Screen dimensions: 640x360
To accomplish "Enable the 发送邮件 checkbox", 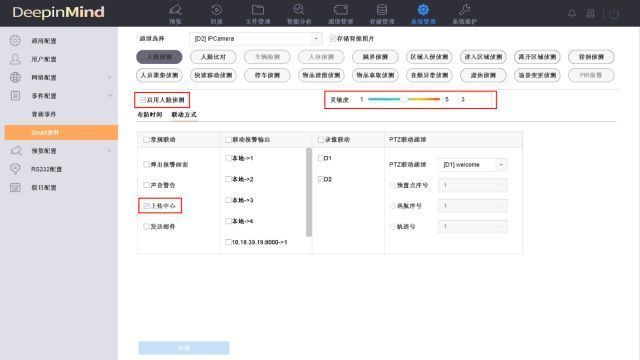I will point(146,227).
